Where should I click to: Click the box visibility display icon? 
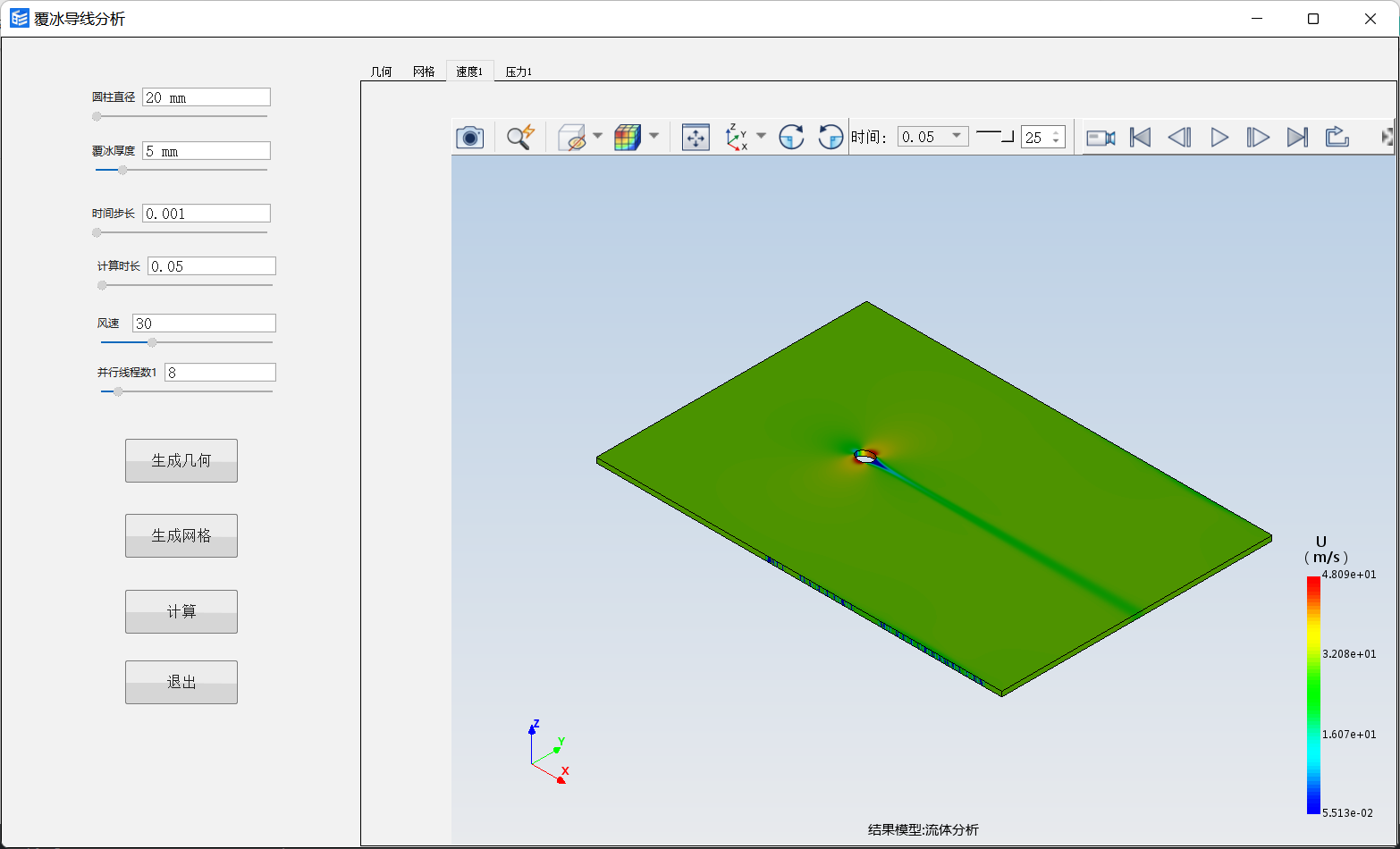pos(571,137)
